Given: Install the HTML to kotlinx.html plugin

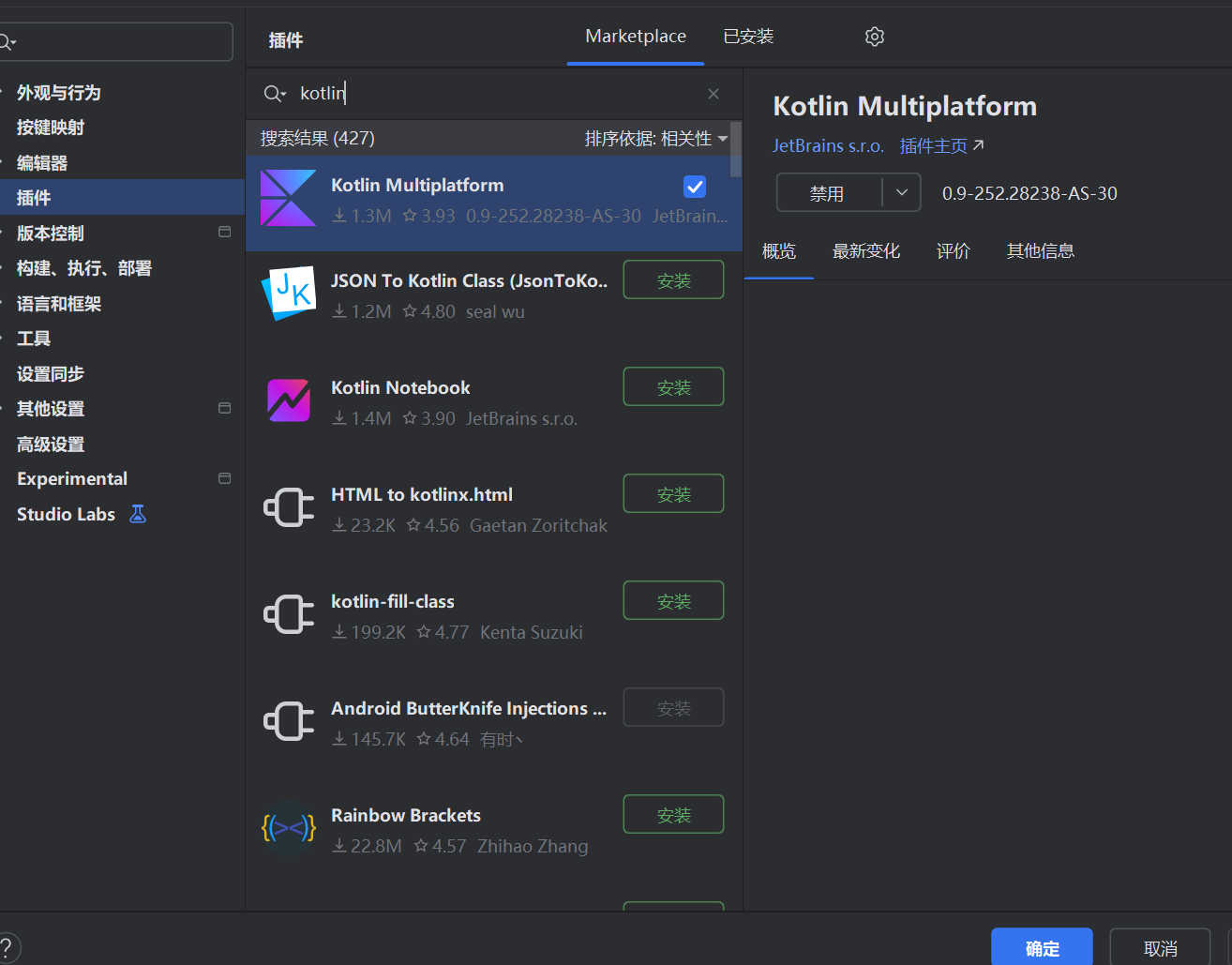Looking at the screenshot, I should pyautogui.click(x=673, y=493).
